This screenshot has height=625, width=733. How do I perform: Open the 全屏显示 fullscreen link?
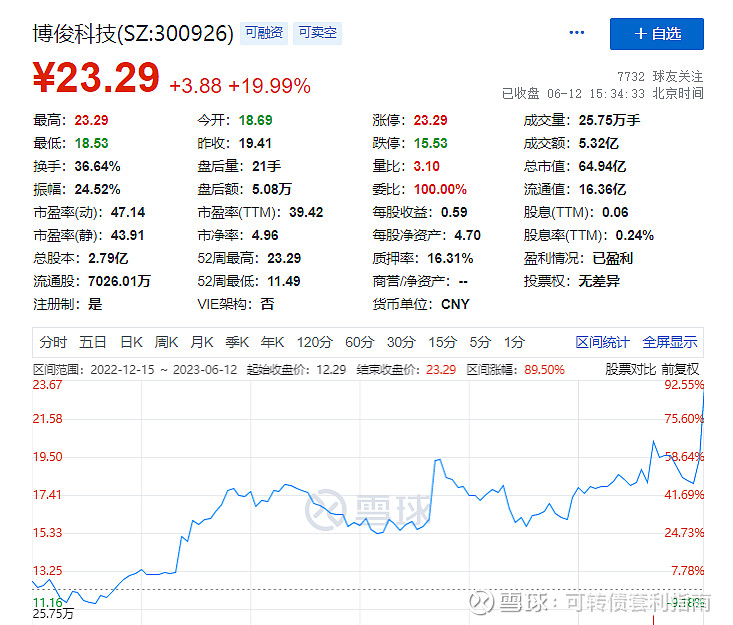(x=670, y=342)
